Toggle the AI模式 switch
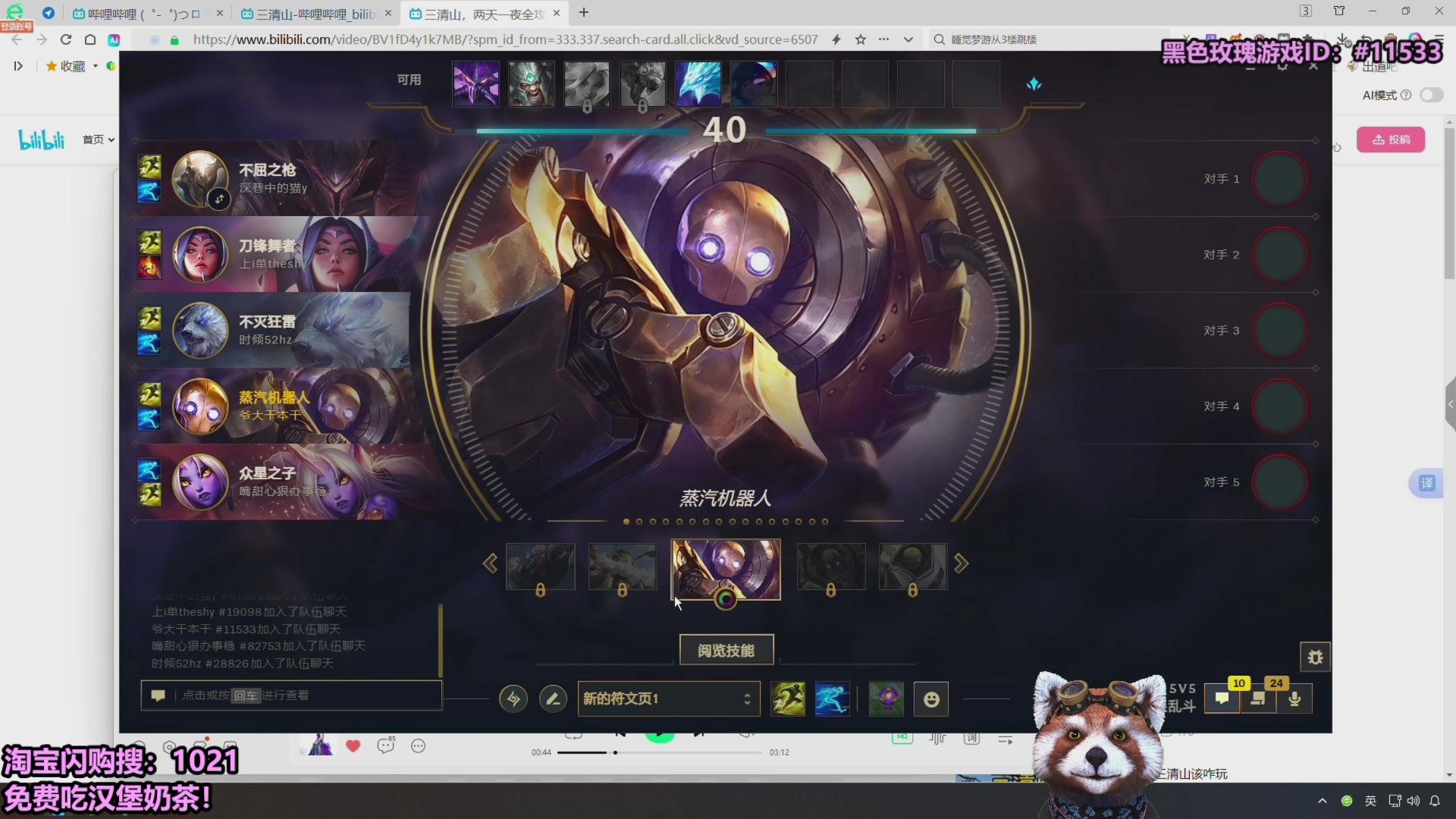Viewport: 1456px width, 819px height. 1431,95
